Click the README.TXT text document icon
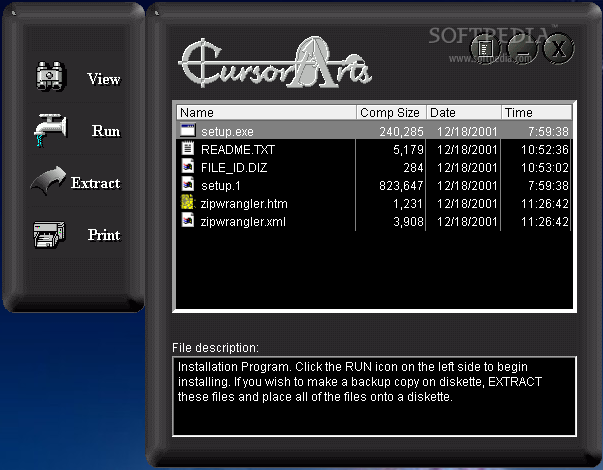This screenshot has height=470, width=603. tap(188, 148)
